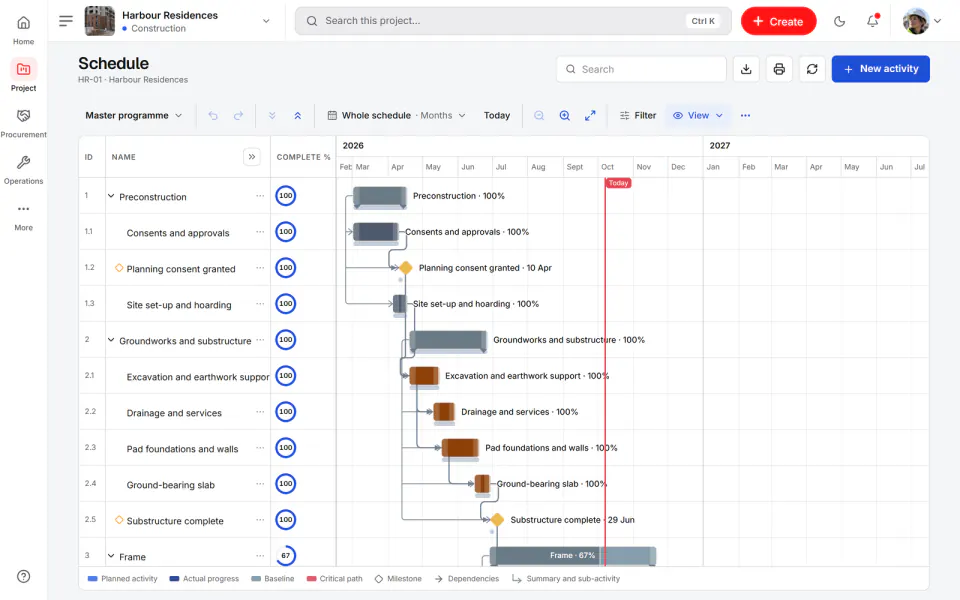Click the Create button
The width and height of the screenshot is (960, 600).
[x=778, y=21]
